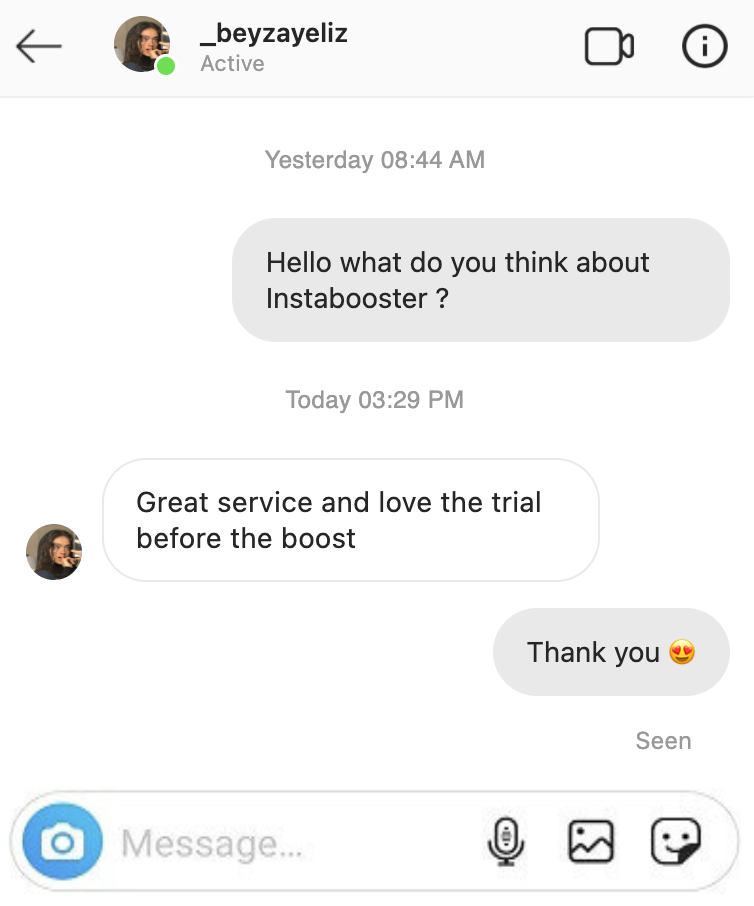Screen dimensions: 754x906
Task: Click the heart-eyes emoji in Thank you message
Action: pos(682,652)
